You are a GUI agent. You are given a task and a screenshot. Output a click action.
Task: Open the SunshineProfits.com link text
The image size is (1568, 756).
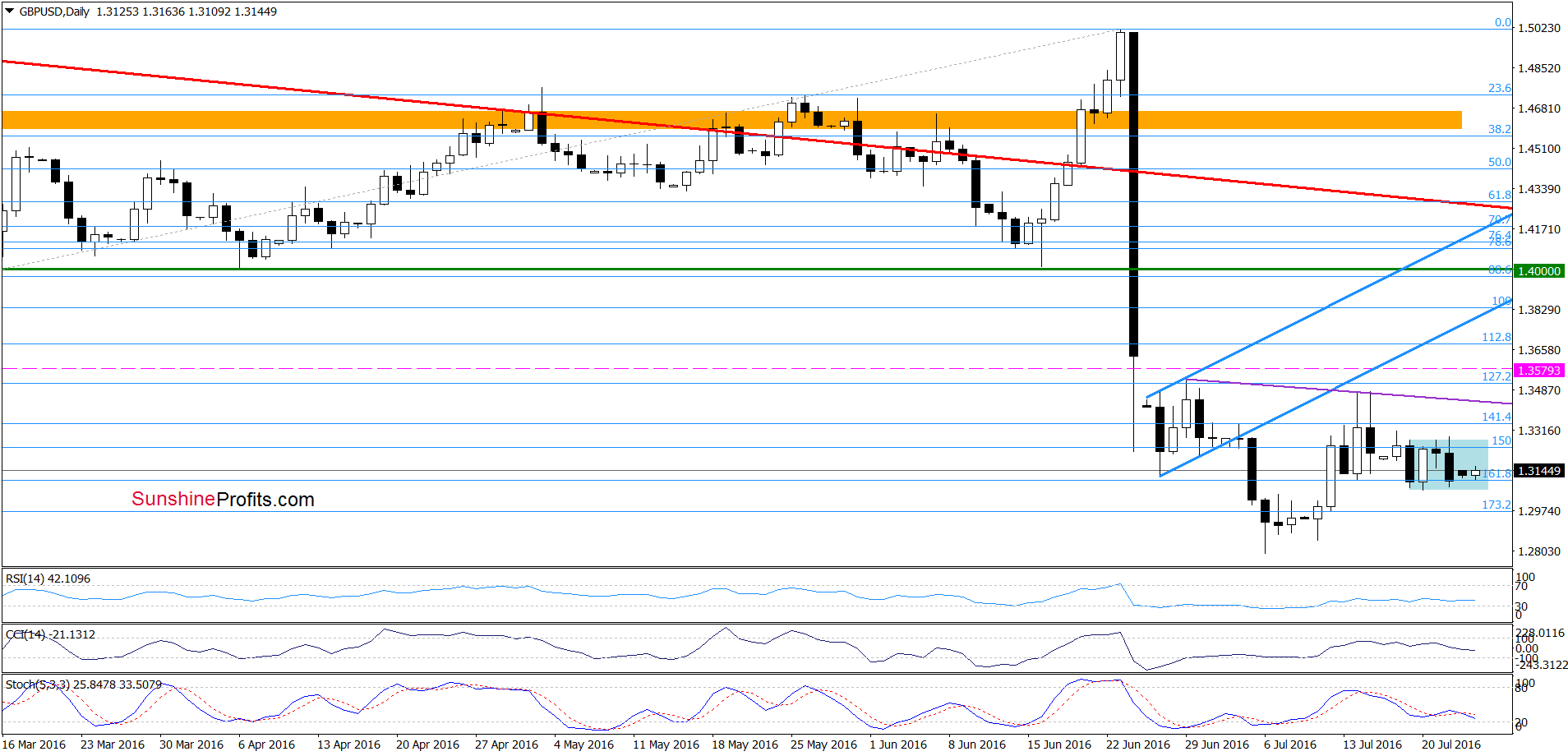pyautogui.click(x=223, y=500)
